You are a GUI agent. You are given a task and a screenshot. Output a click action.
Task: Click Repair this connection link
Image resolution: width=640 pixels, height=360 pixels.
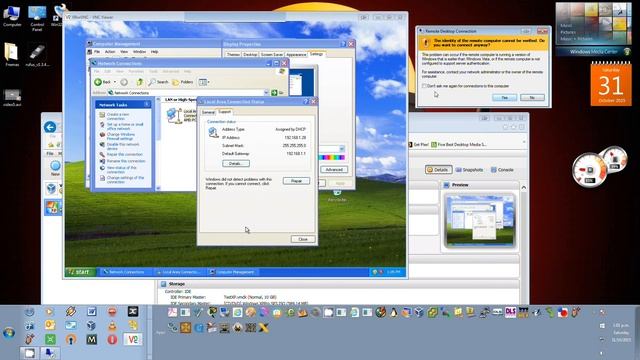tap(124, 154)
